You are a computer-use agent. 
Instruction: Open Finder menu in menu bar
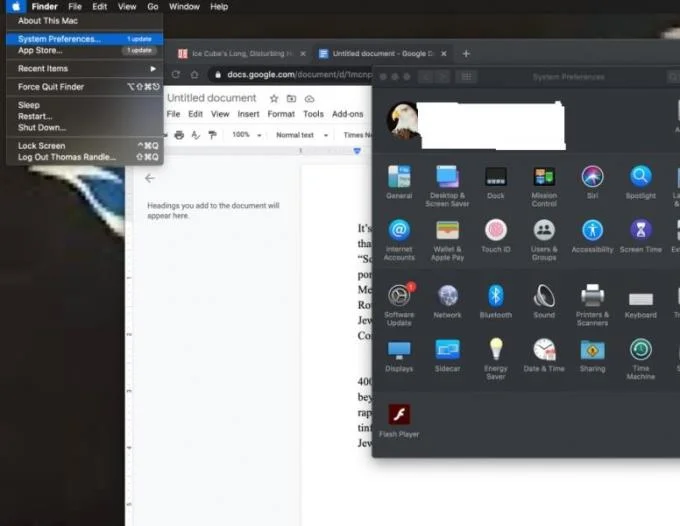45,7
